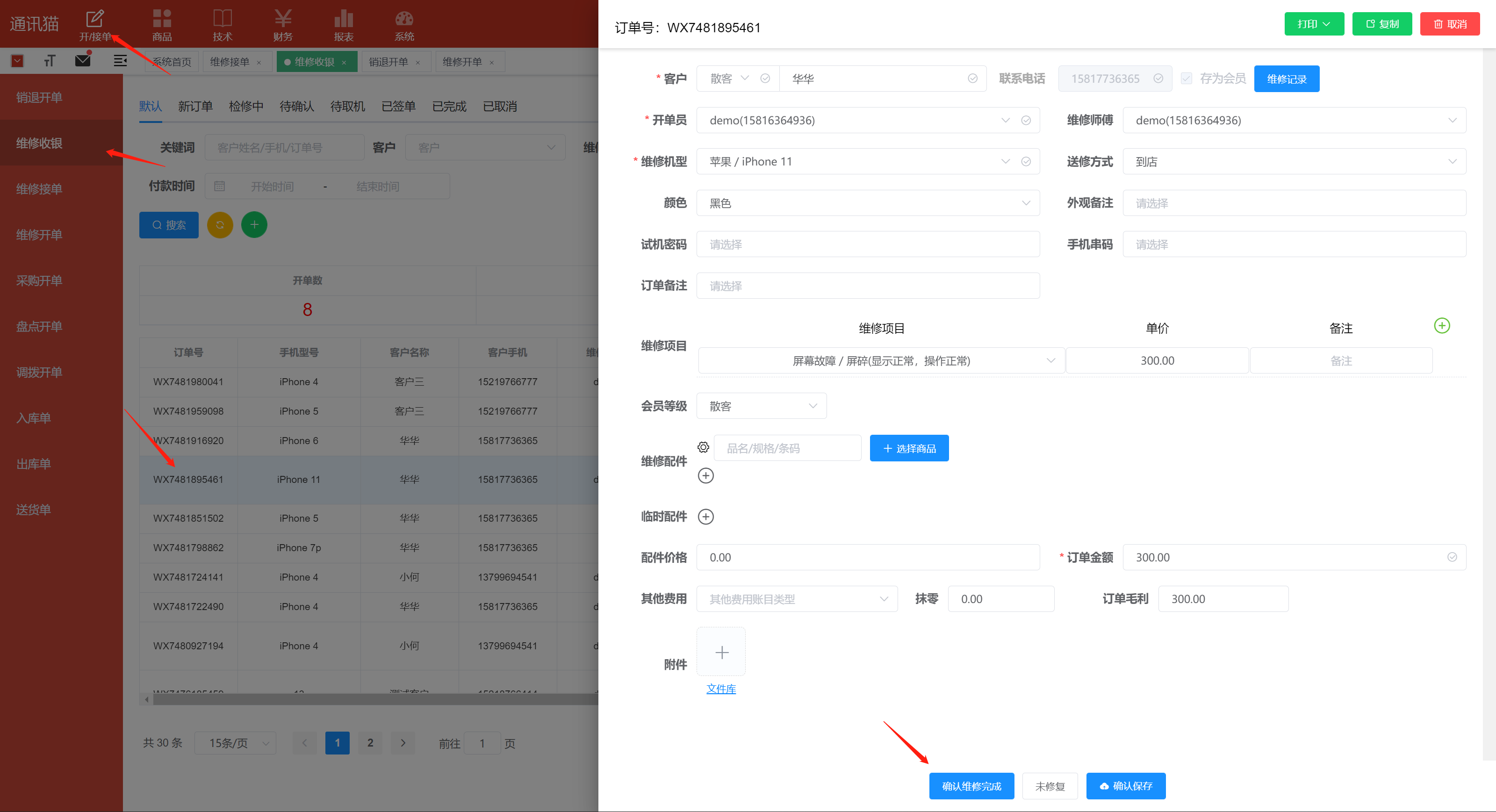Screen dimensions: 1496x812
Task: Open the 颜色 黑色 dropdown
Action: click(868, 203)
